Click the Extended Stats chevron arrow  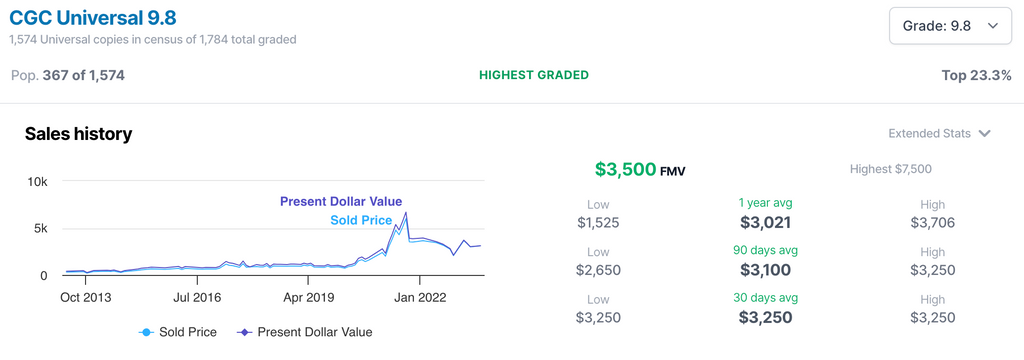click(985, 133)
